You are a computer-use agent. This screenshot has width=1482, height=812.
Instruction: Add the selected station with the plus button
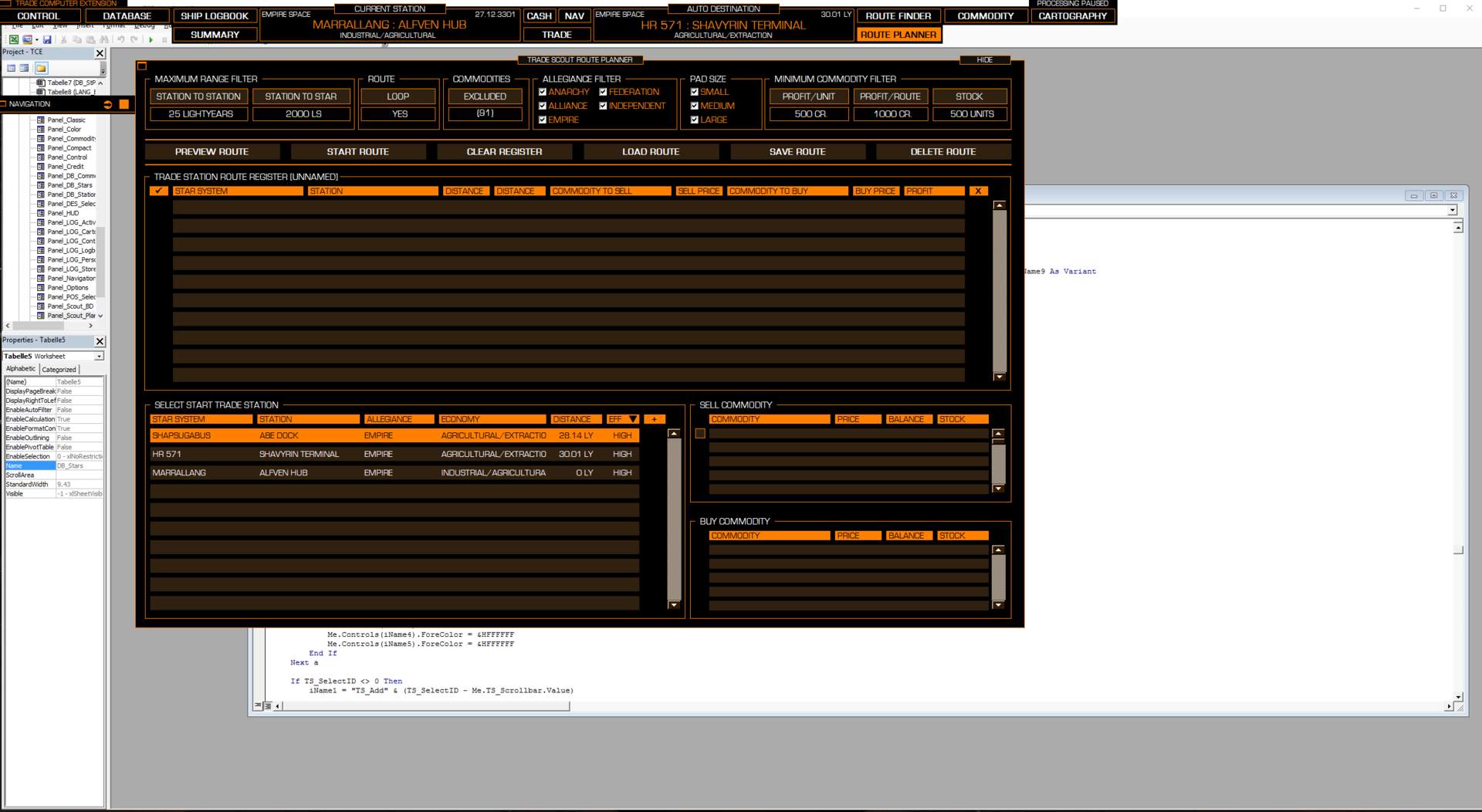pos(654,419)
